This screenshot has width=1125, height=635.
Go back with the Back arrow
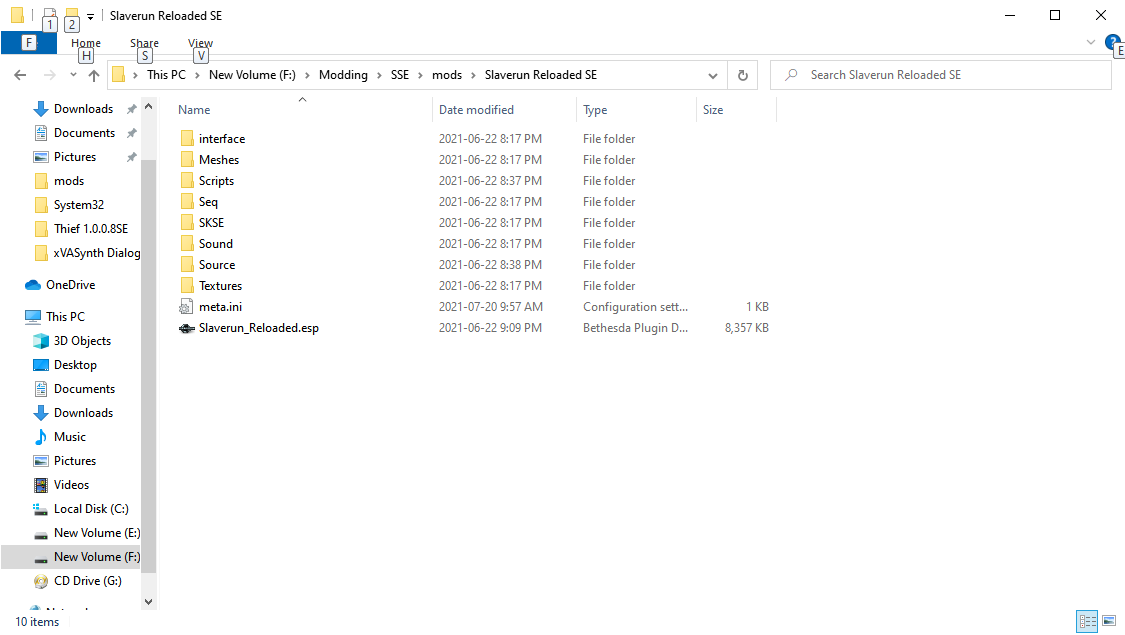(20, 75)
